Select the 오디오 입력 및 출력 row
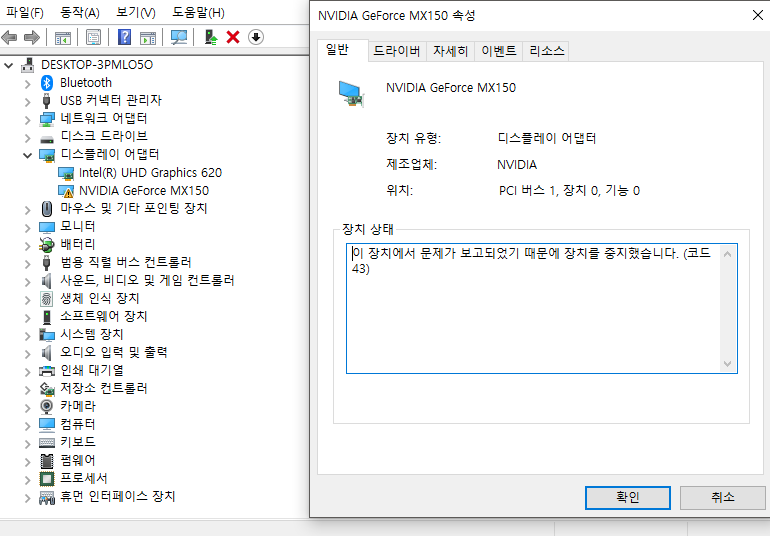 113,352
